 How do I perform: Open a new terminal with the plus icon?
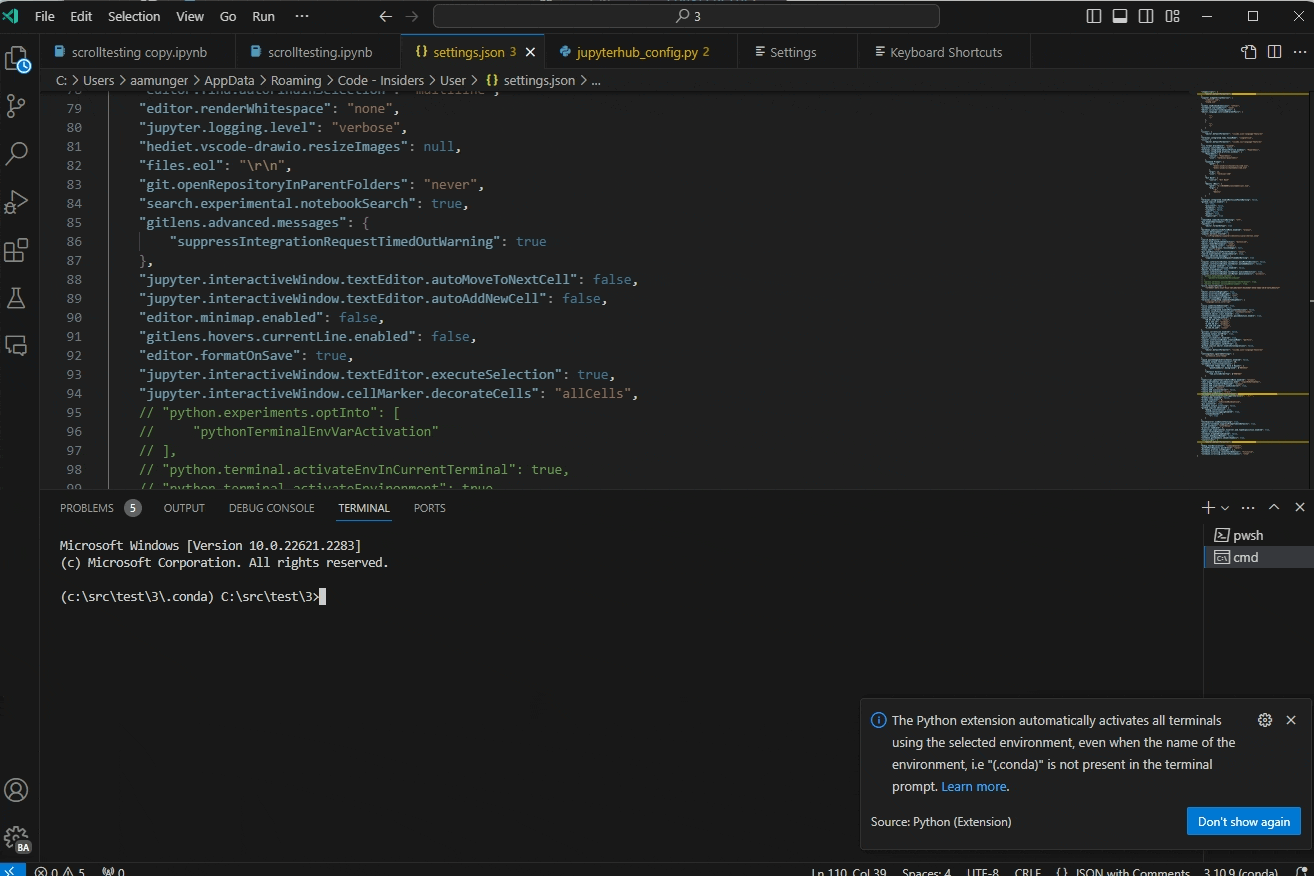(1207, 507)
